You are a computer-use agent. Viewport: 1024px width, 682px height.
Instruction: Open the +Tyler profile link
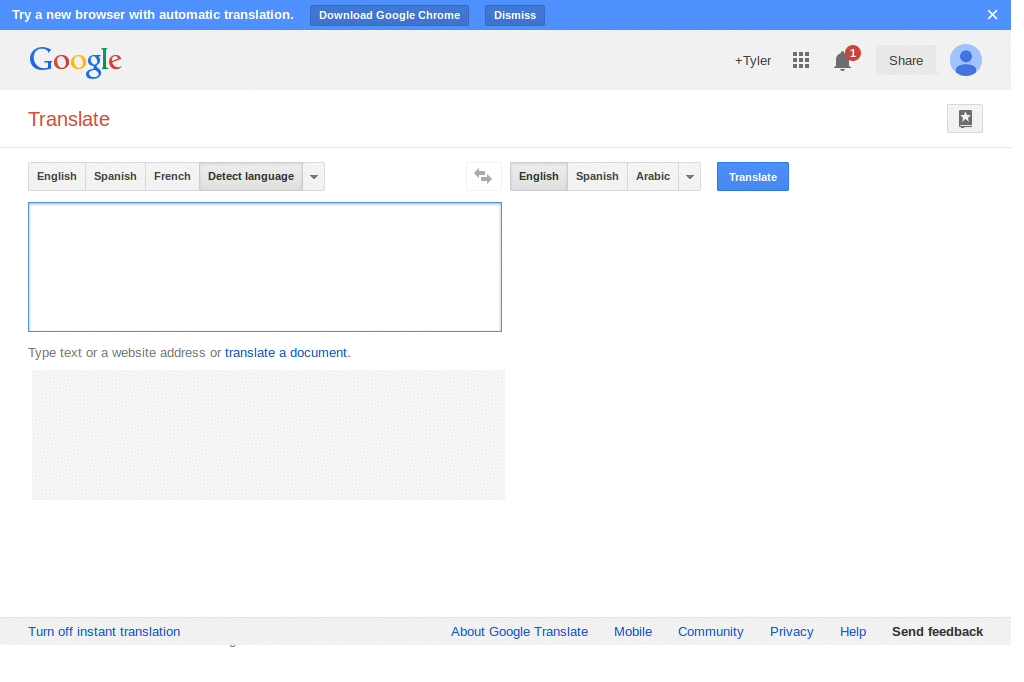[x=752, y=60]
